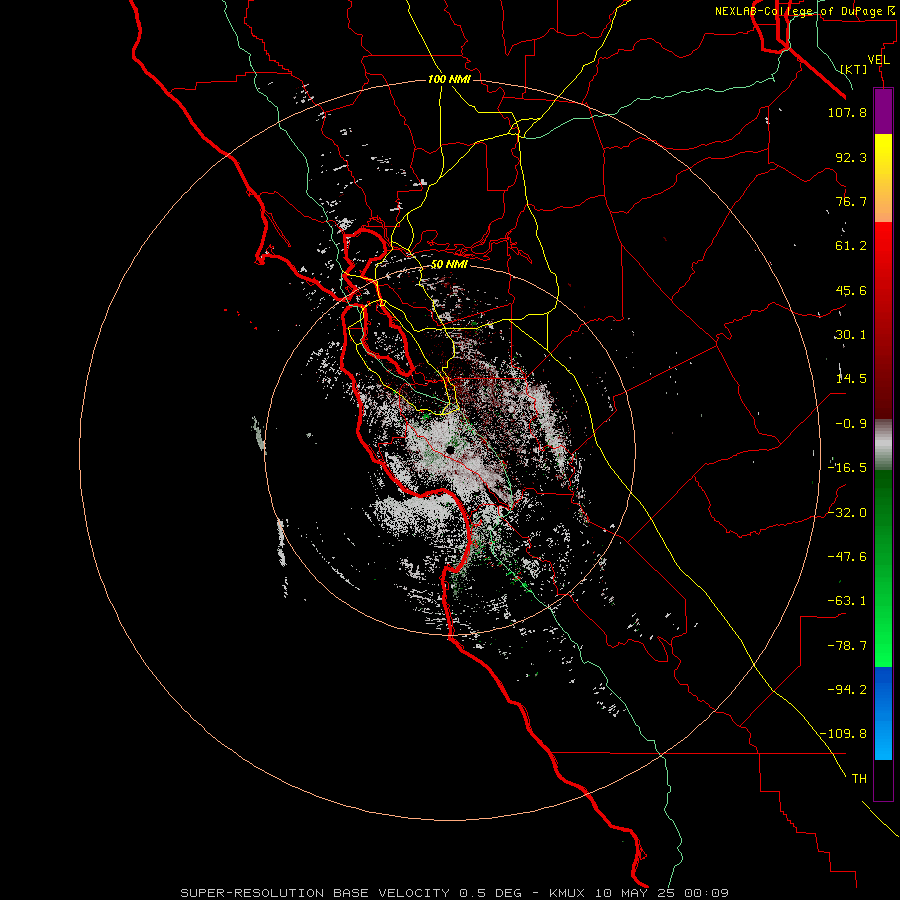Click the 61.2 velocity scale value

click(851, 246)
